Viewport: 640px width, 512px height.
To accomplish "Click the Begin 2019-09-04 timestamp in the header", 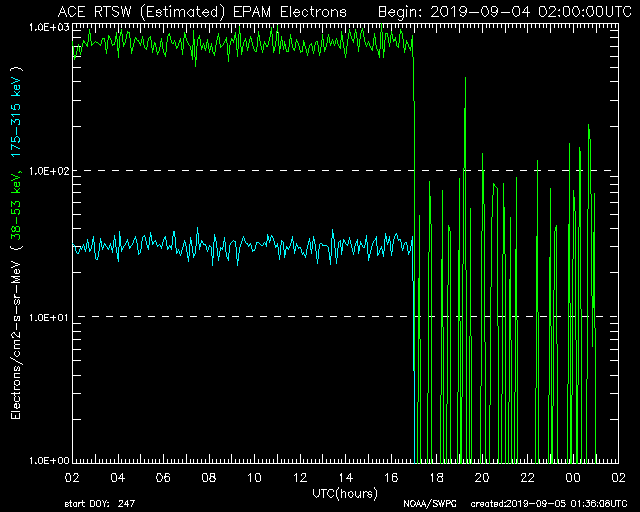I will pos(503,12).
